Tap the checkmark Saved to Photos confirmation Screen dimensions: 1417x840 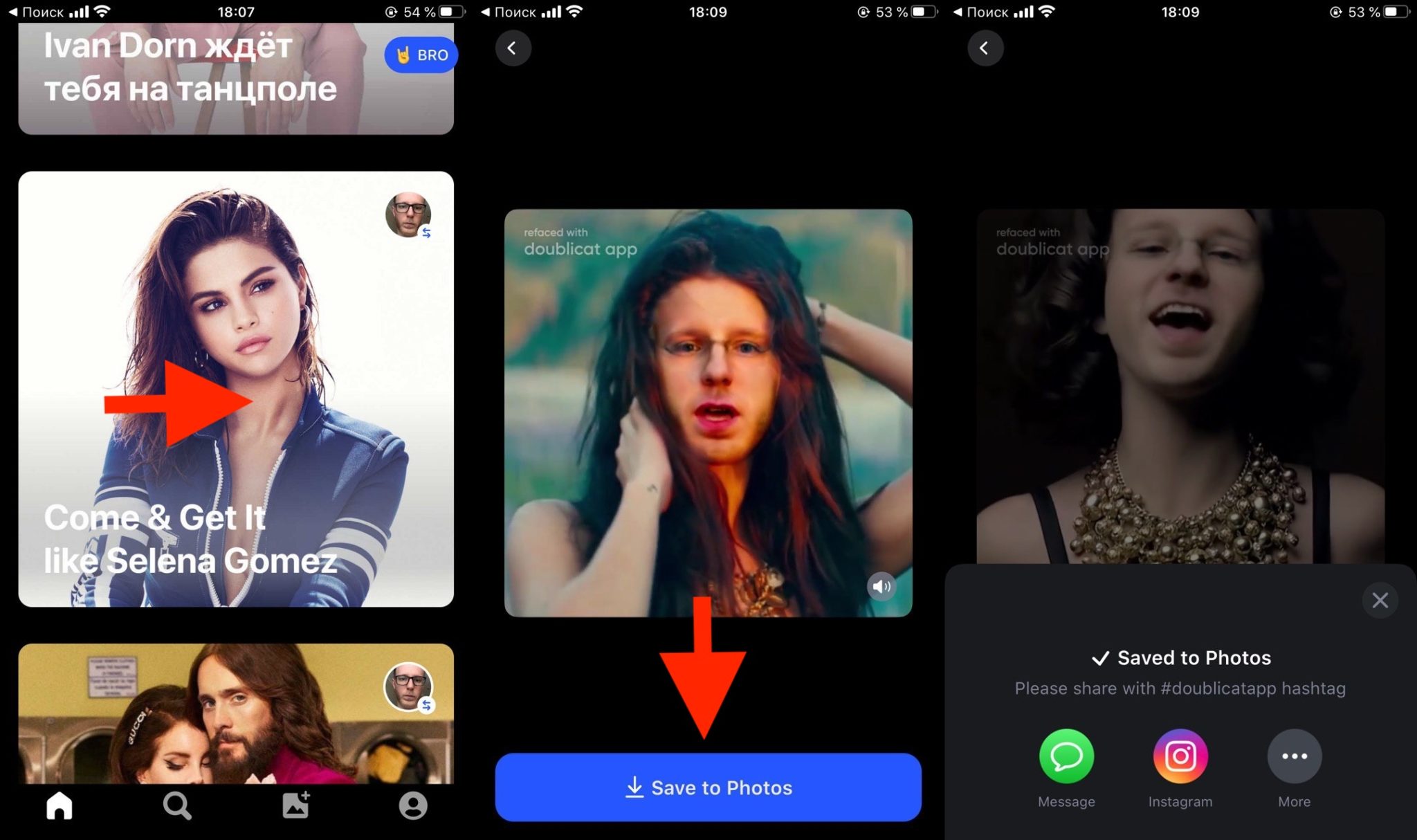click(1180, 657)
